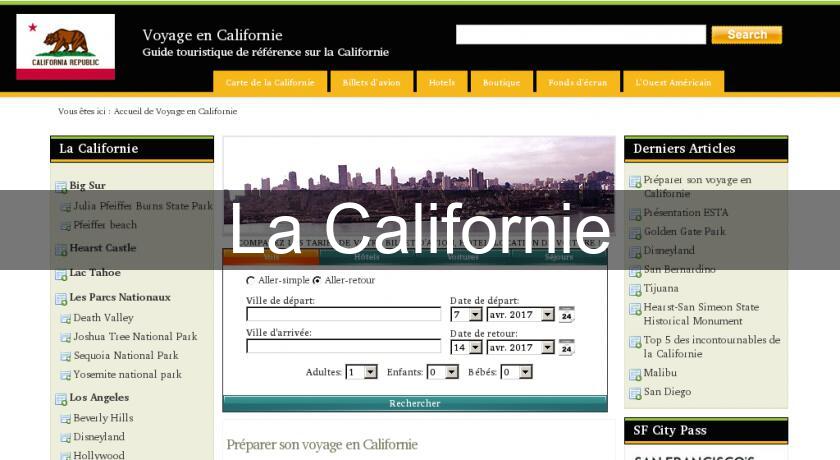This screenshot has height=460, width=840.
Task: Select the Aller-retour radio button
Action: [317, 281]
